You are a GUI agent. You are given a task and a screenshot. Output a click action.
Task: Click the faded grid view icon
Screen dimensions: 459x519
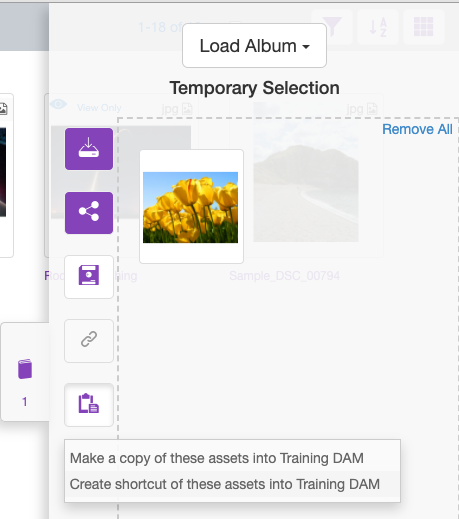point(424,27)
